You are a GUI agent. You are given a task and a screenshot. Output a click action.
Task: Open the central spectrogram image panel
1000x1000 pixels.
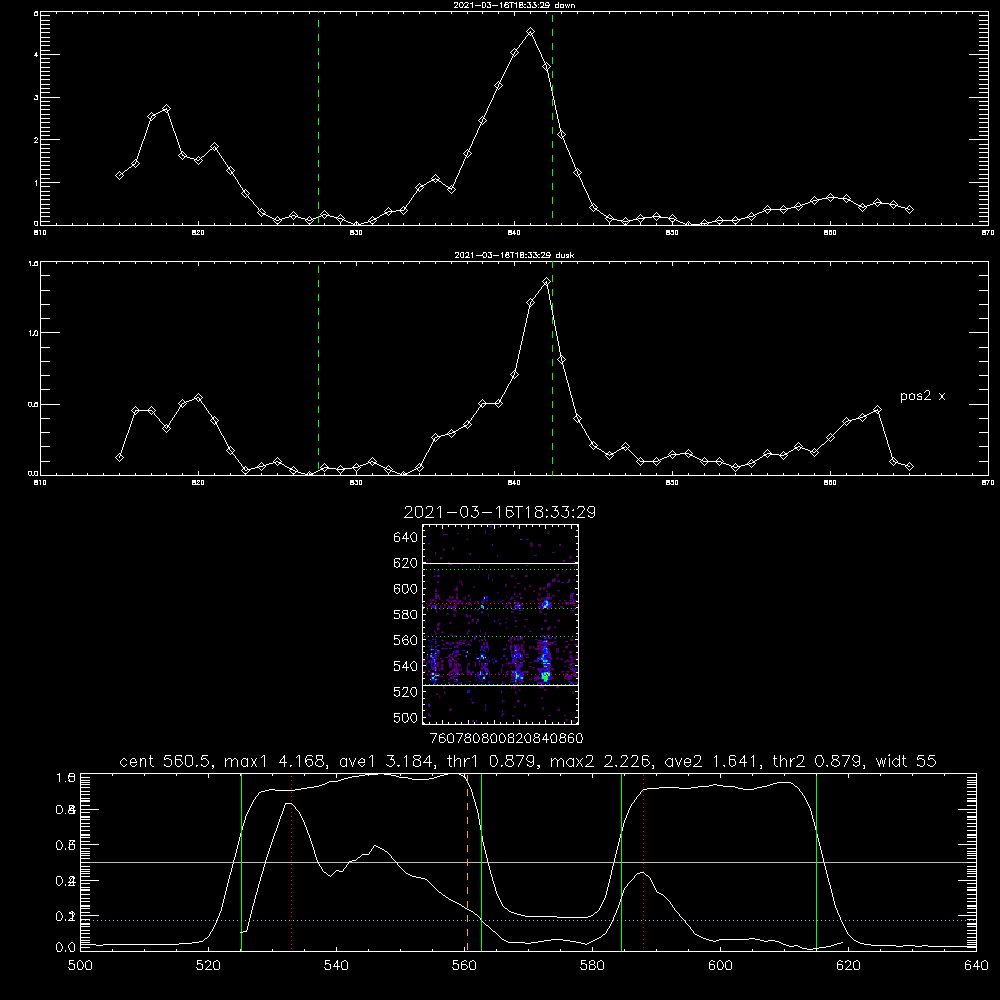pos(500,624)
